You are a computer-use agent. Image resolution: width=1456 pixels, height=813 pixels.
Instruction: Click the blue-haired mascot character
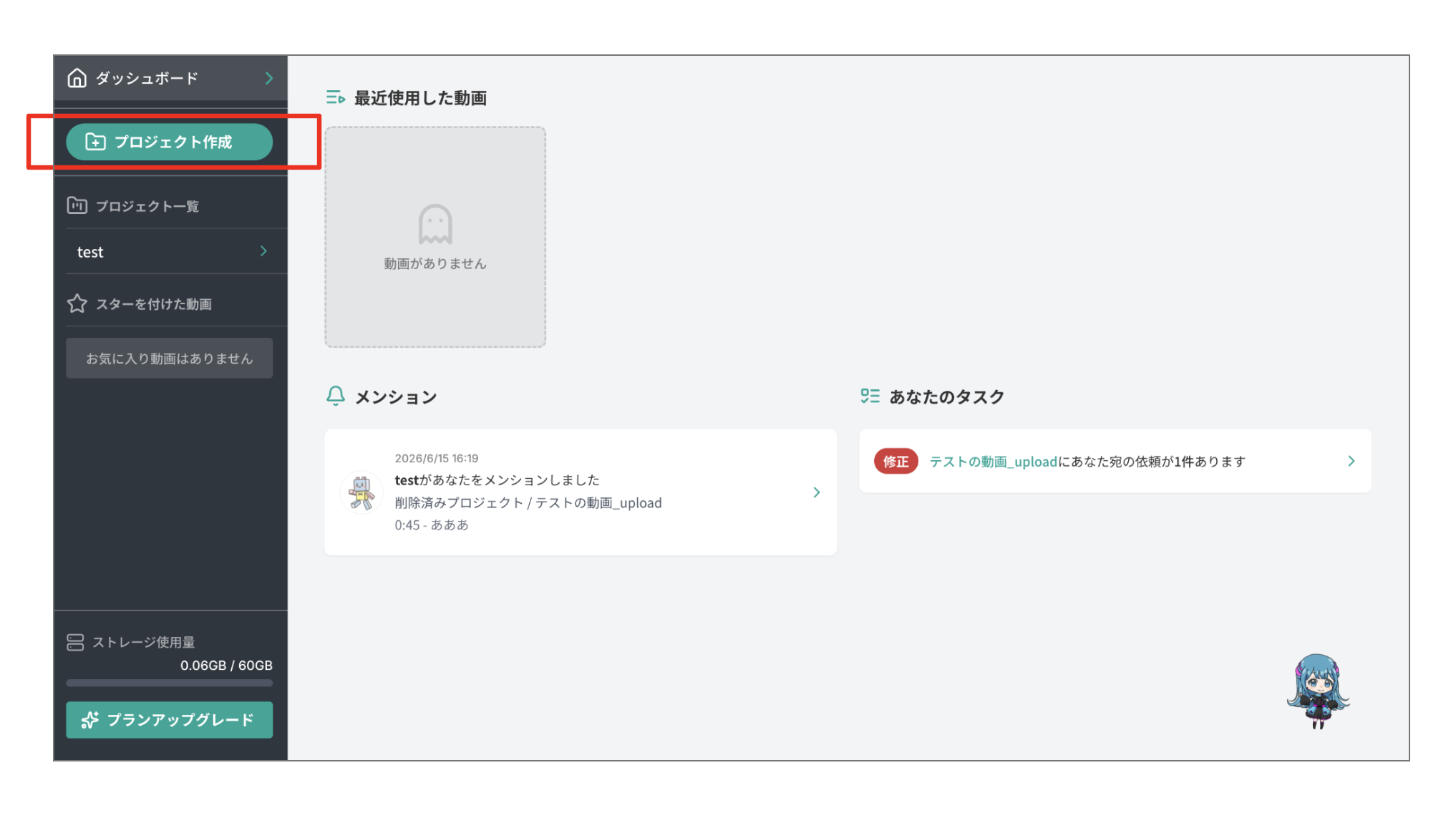(x=1319, y=691)
